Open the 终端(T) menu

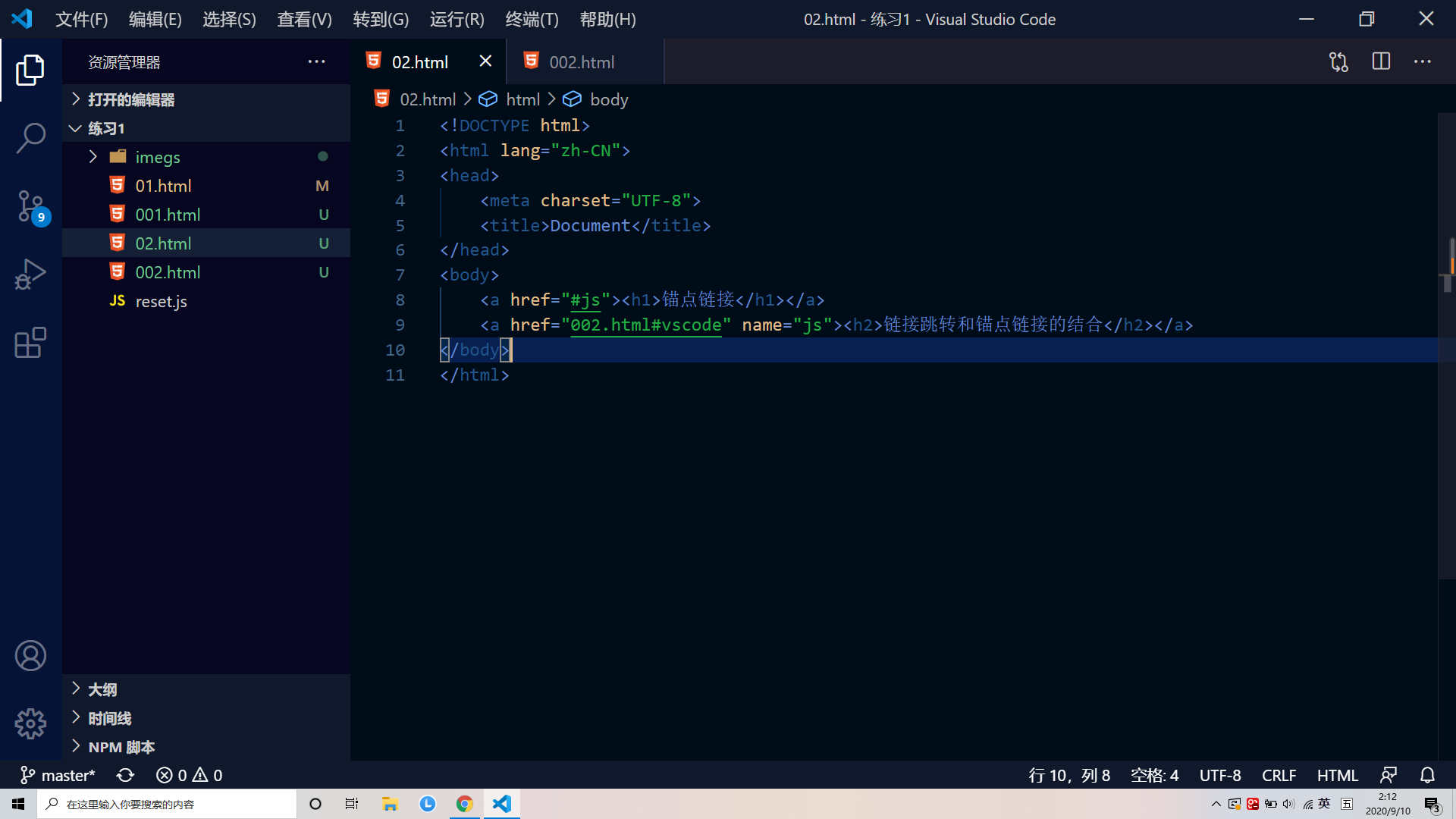click(532, 19)
